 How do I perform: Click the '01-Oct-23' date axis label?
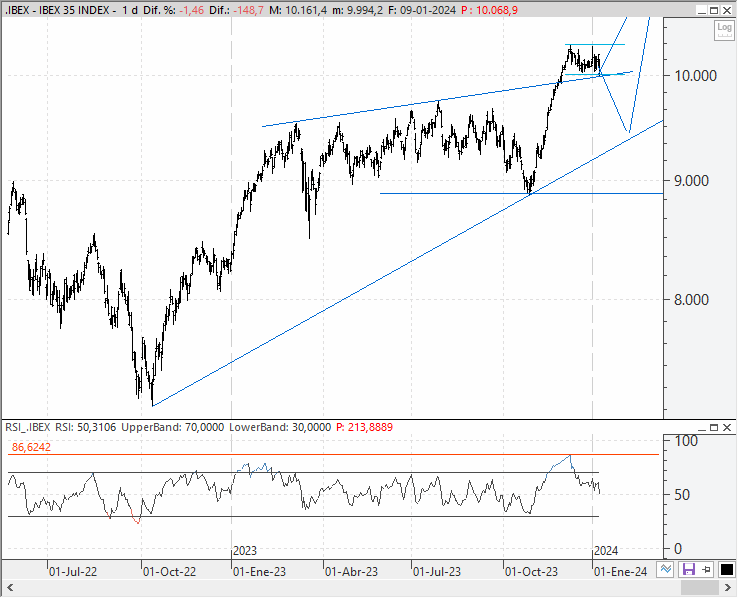coord(531,572)
